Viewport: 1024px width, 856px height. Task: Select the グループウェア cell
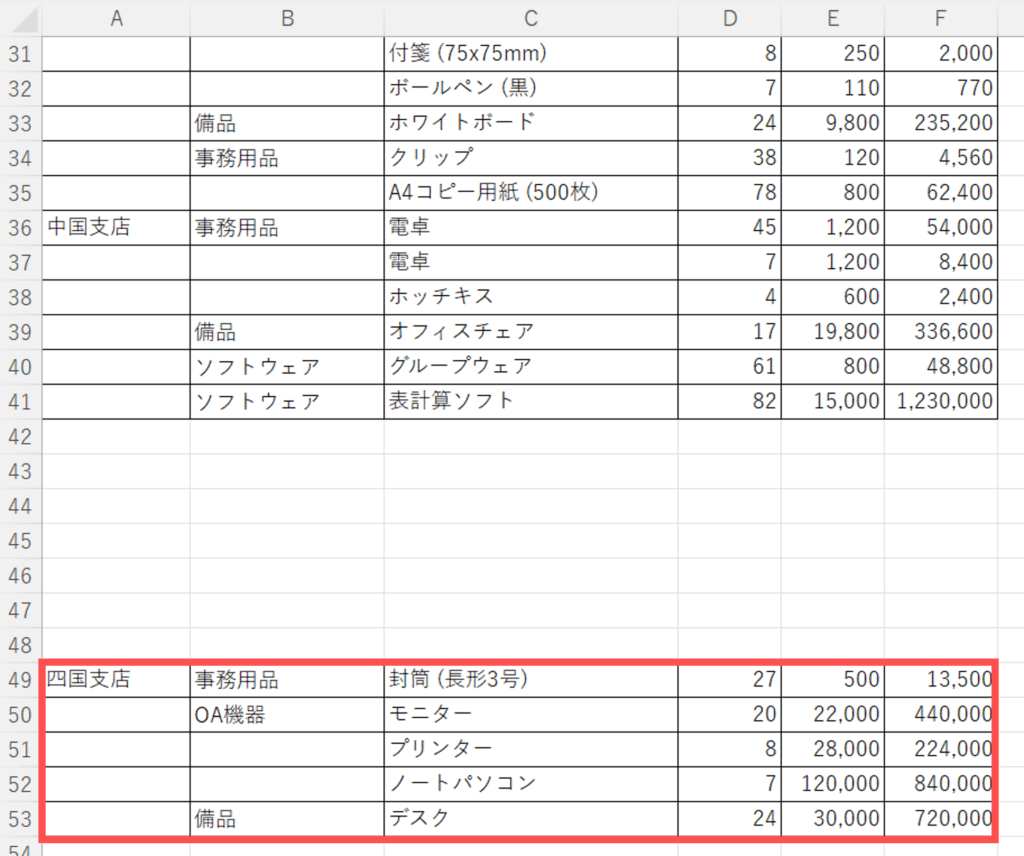[530, 367]
